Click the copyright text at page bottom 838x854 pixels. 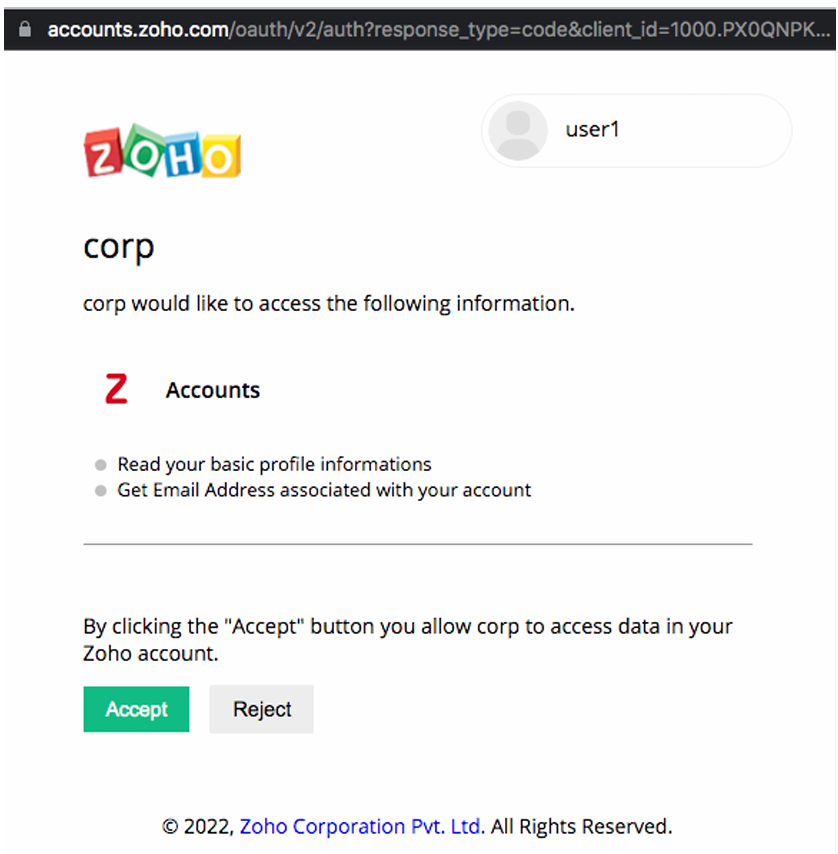coord(416,826)
